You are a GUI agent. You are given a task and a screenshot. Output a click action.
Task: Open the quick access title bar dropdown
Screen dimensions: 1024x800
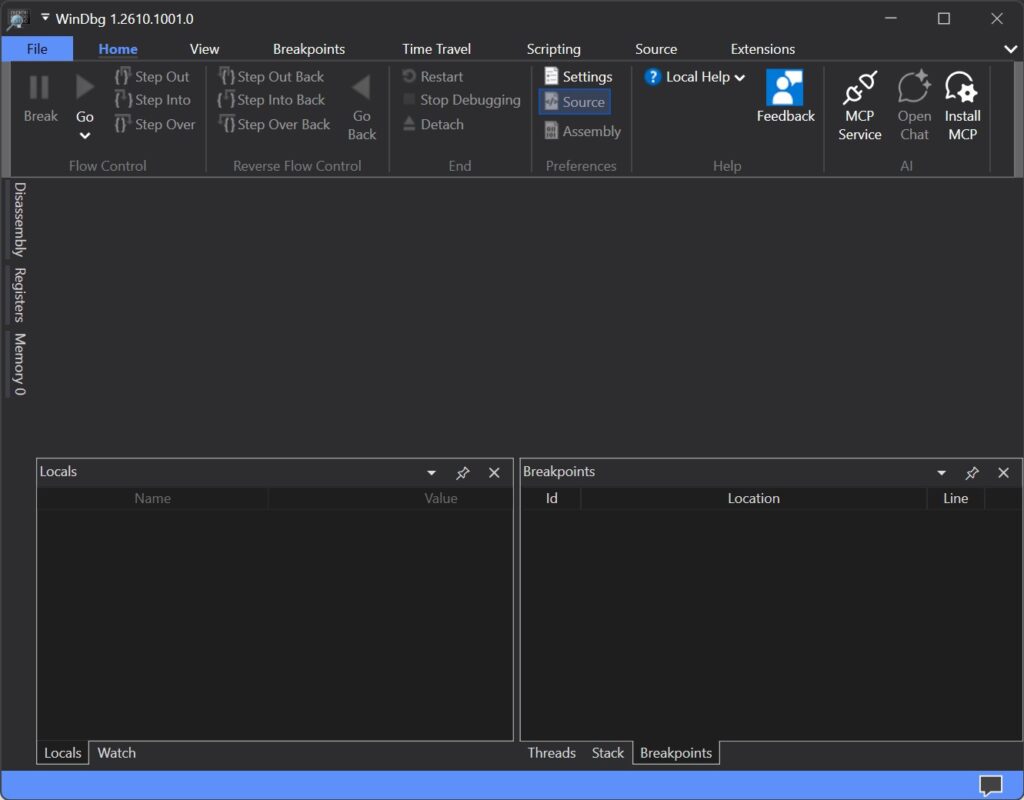(x=45, y=18)
